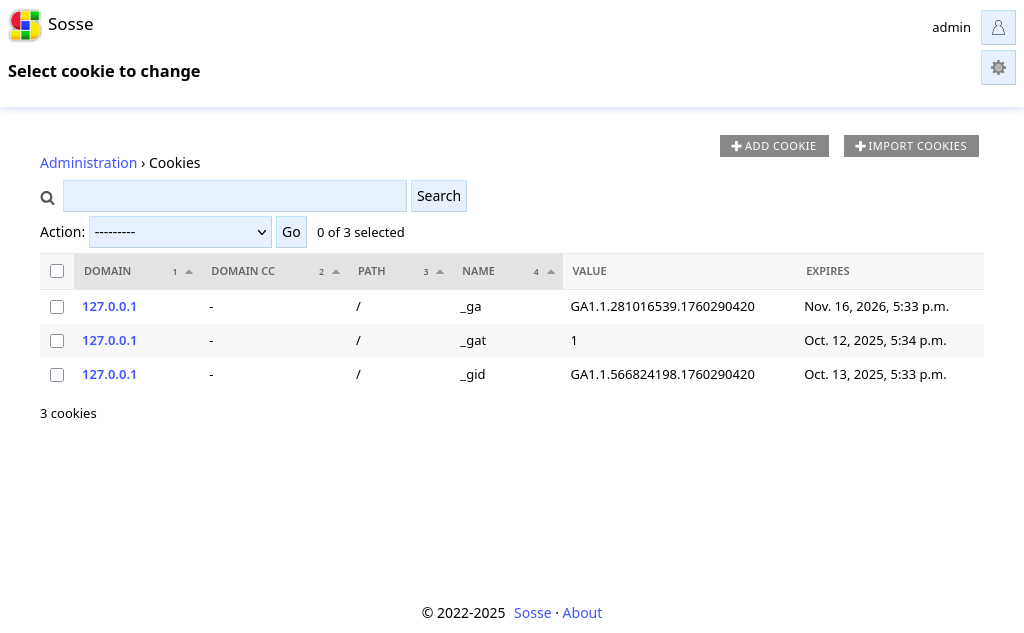Click expiry Oct. 13, 2025, 5:33 p.m.

coord(875,374)
